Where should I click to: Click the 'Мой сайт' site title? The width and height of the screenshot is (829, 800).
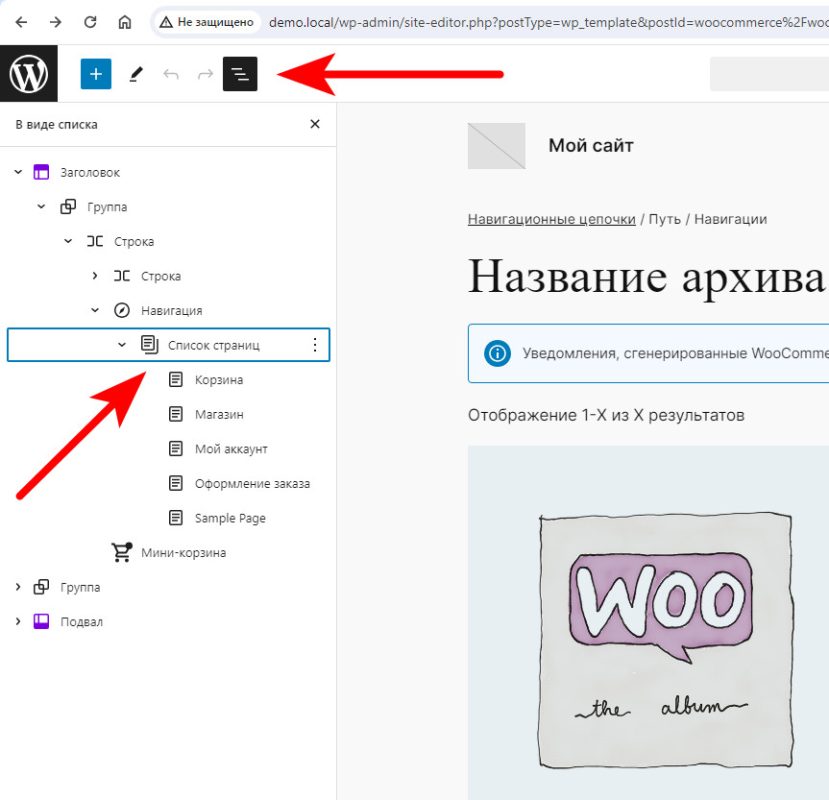591,145
